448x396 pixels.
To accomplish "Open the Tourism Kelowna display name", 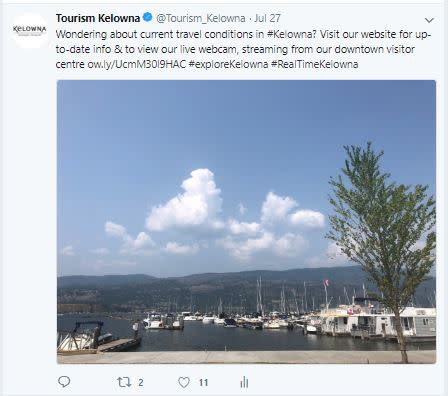I will [98, 18].
